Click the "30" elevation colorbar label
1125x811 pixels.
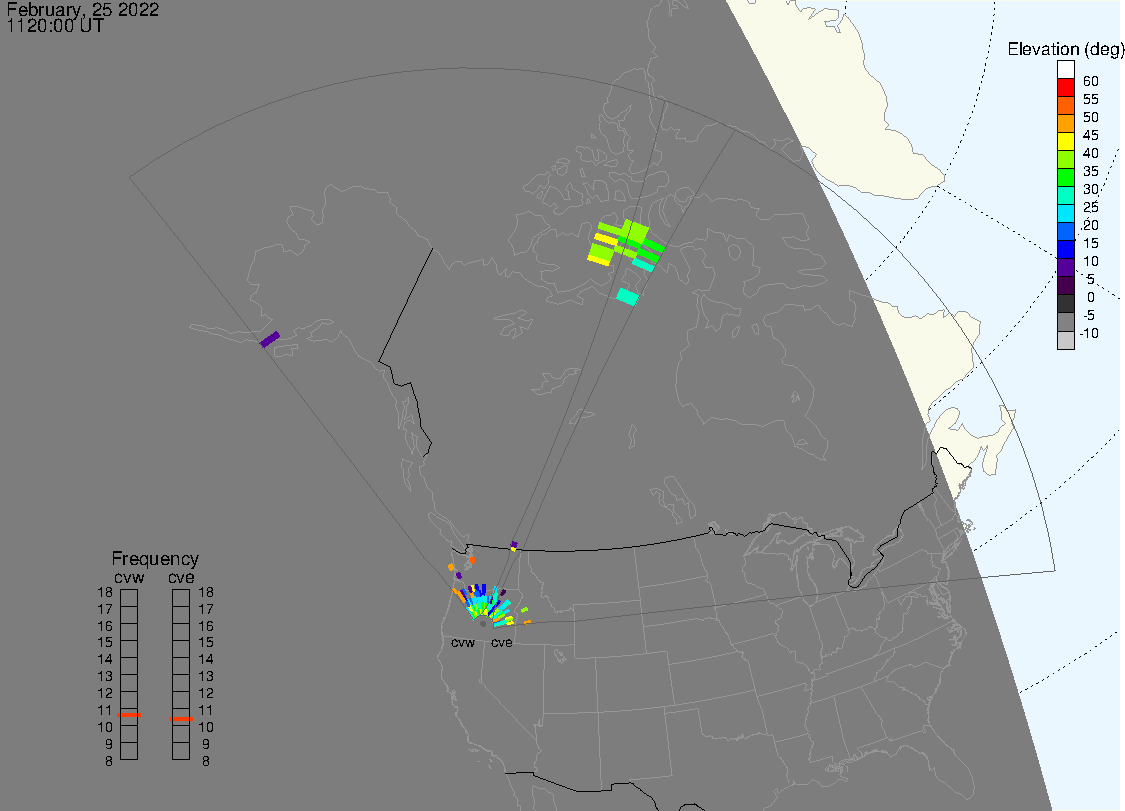(x=1091, y=189)
